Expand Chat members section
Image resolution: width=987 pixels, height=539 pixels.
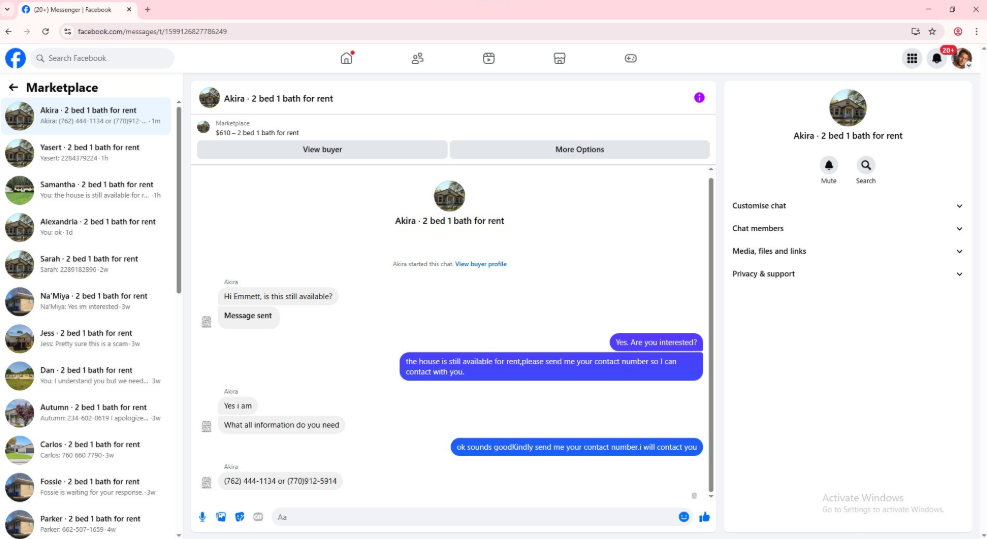tap(847, 229)
